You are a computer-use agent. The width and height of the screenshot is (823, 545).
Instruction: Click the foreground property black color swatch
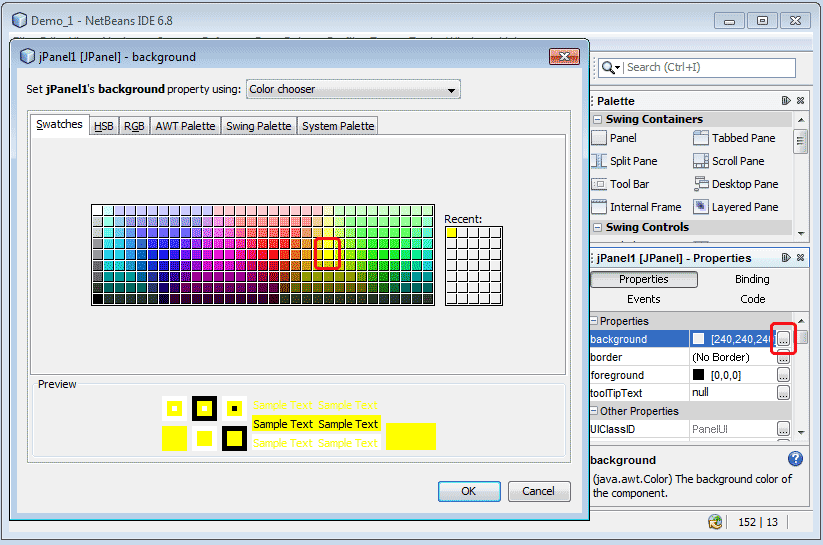pyautogui.click(x=698, y=375)
